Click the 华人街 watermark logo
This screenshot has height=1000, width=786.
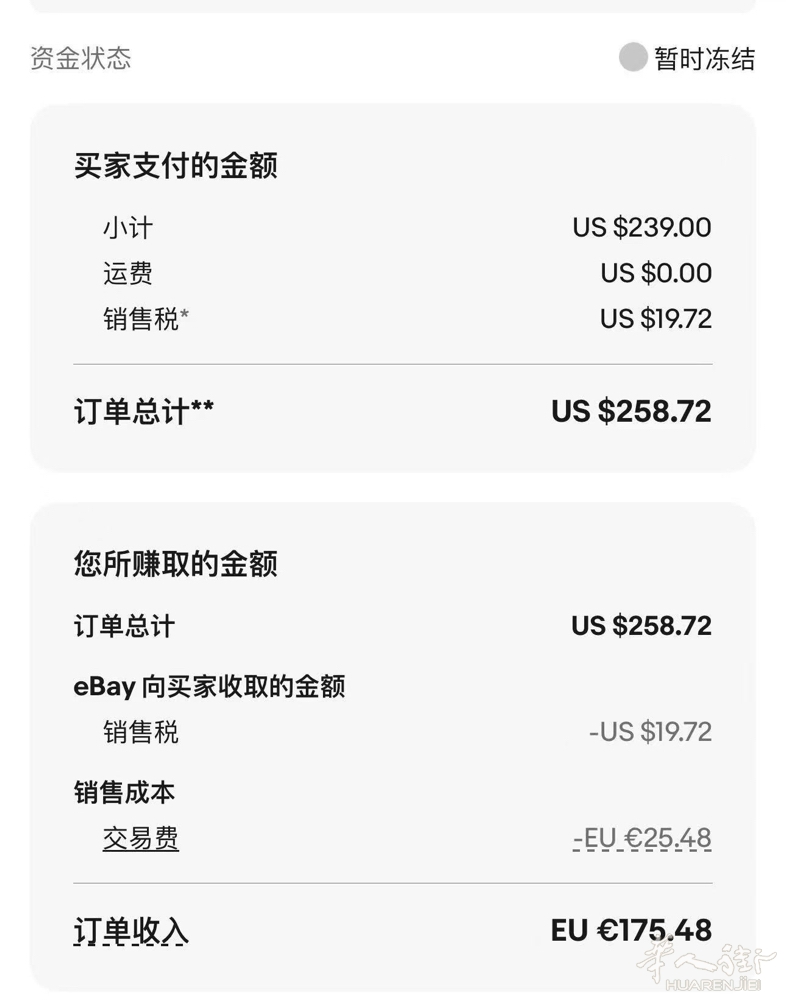coord(706,964)
